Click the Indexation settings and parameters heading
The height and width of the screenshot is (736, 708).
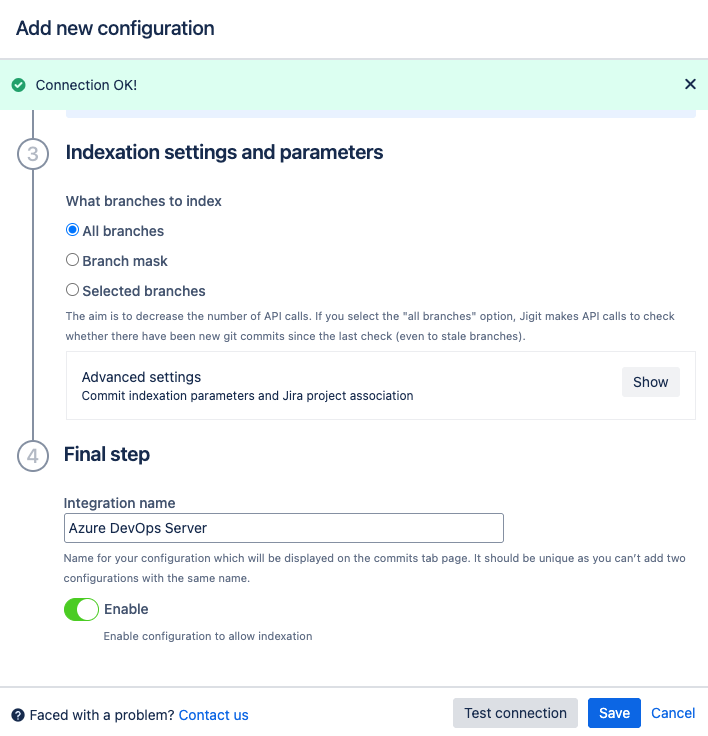pos(224,153)
